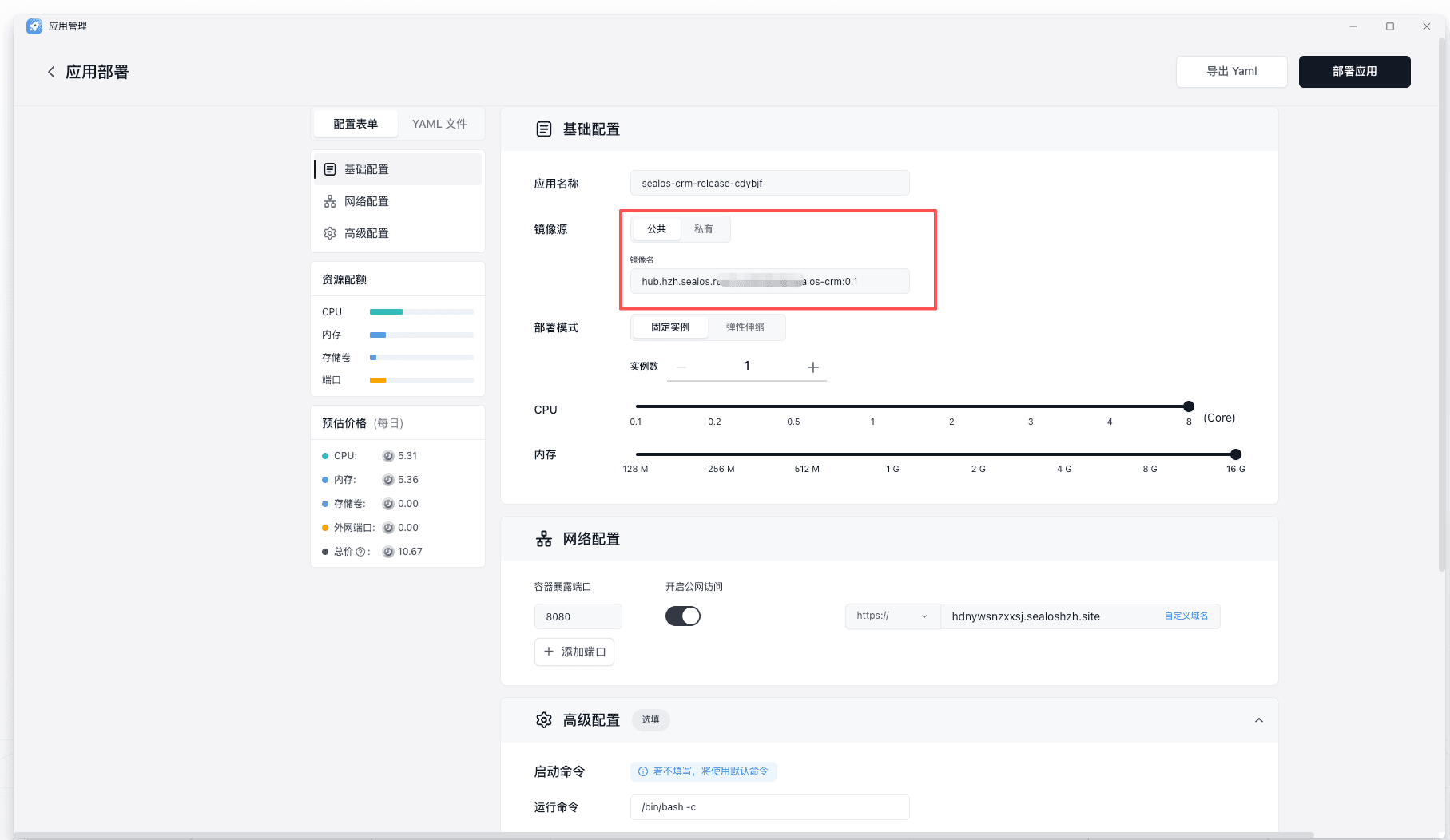Select 私有 image source option
Image resolution: width=1450 pixels, height=840 pixels.
(x=704, y=229)
